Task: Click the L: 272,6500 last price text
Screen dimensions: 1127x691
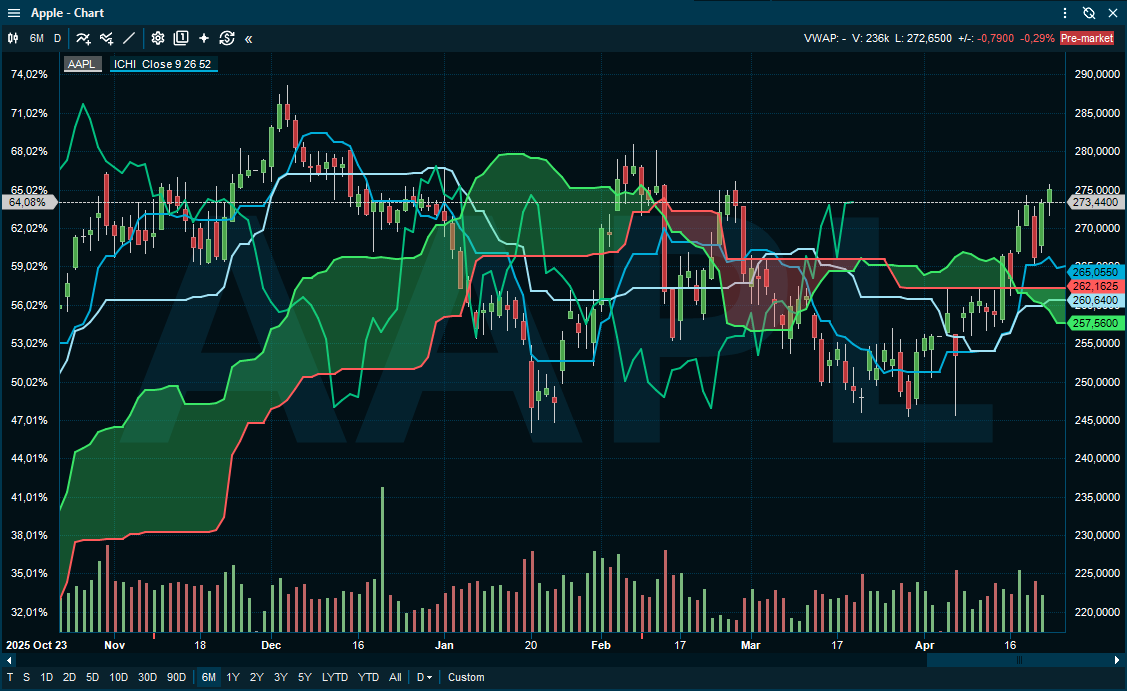Action: (923, 38)
